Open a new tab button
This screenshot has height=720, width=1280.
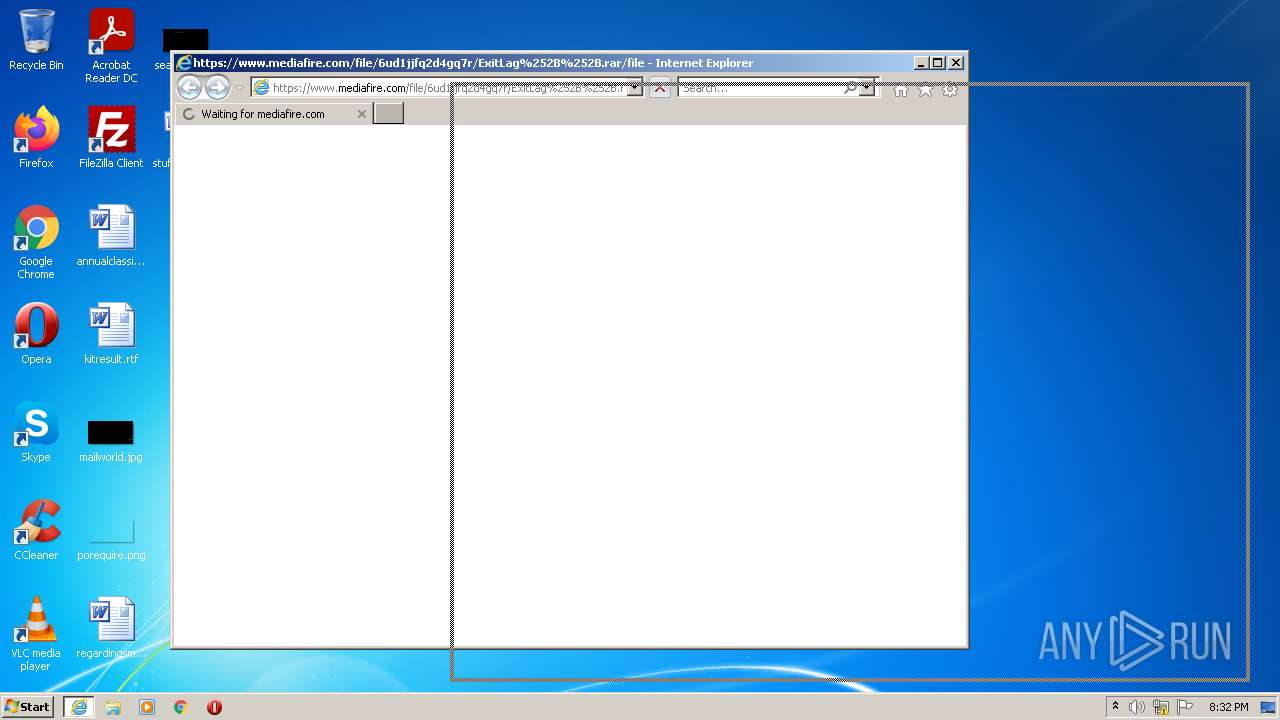click(x=388, y=114)
